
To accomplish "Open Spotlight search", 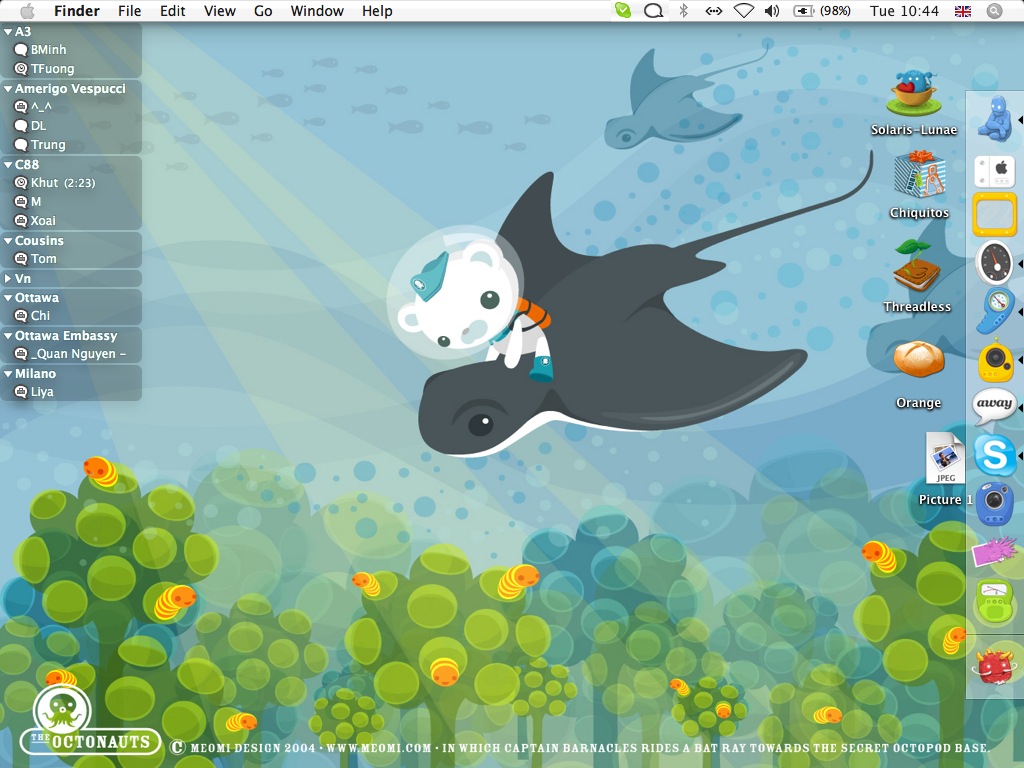I will (x=994, y=10).
